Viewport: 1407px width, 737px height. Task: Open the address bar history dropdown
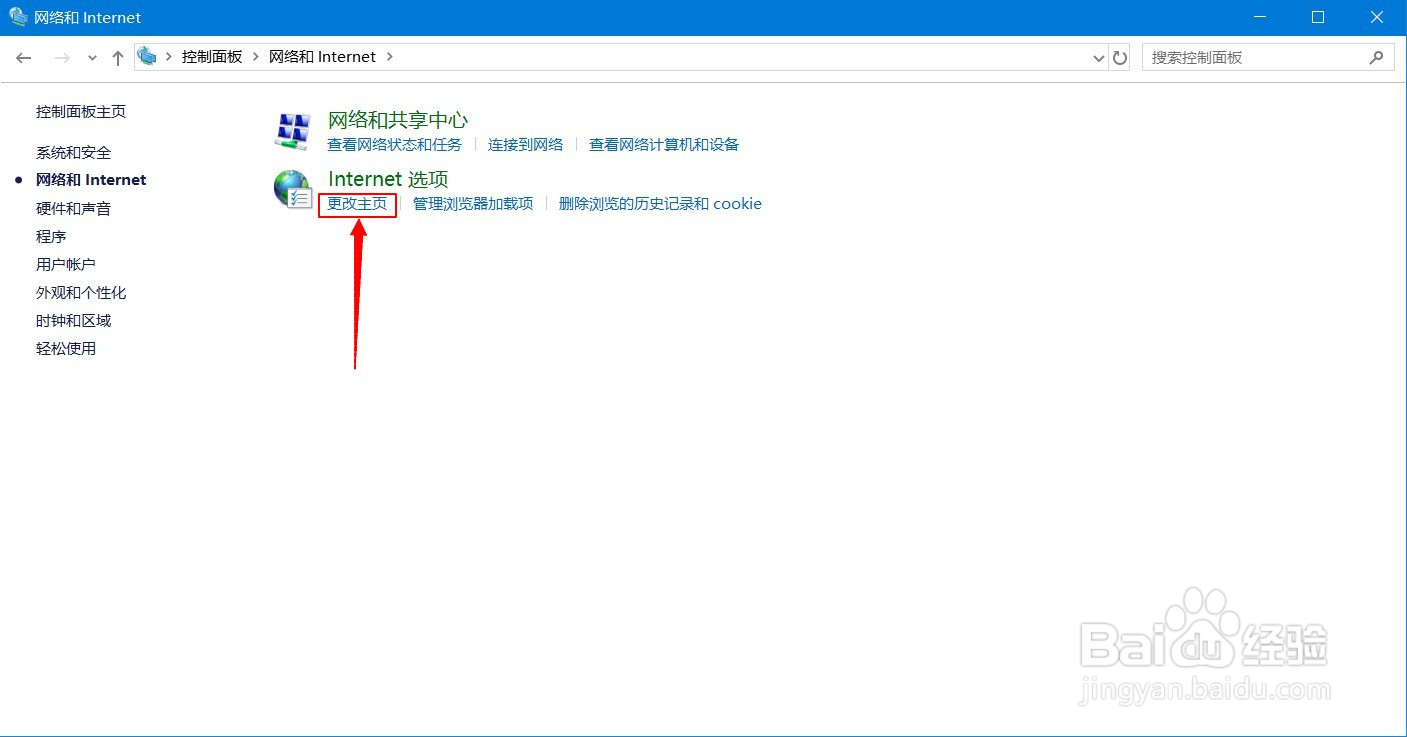point(1098,57)
